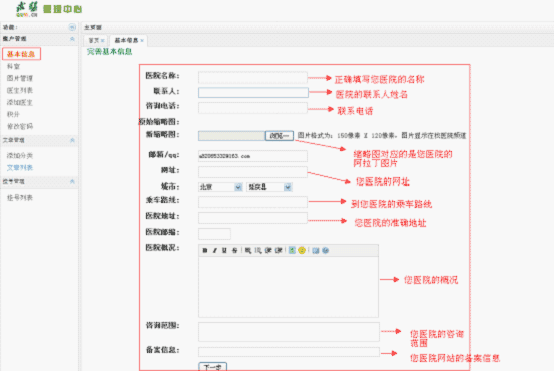Open the district dropdown next to 北京

(269, 187)
